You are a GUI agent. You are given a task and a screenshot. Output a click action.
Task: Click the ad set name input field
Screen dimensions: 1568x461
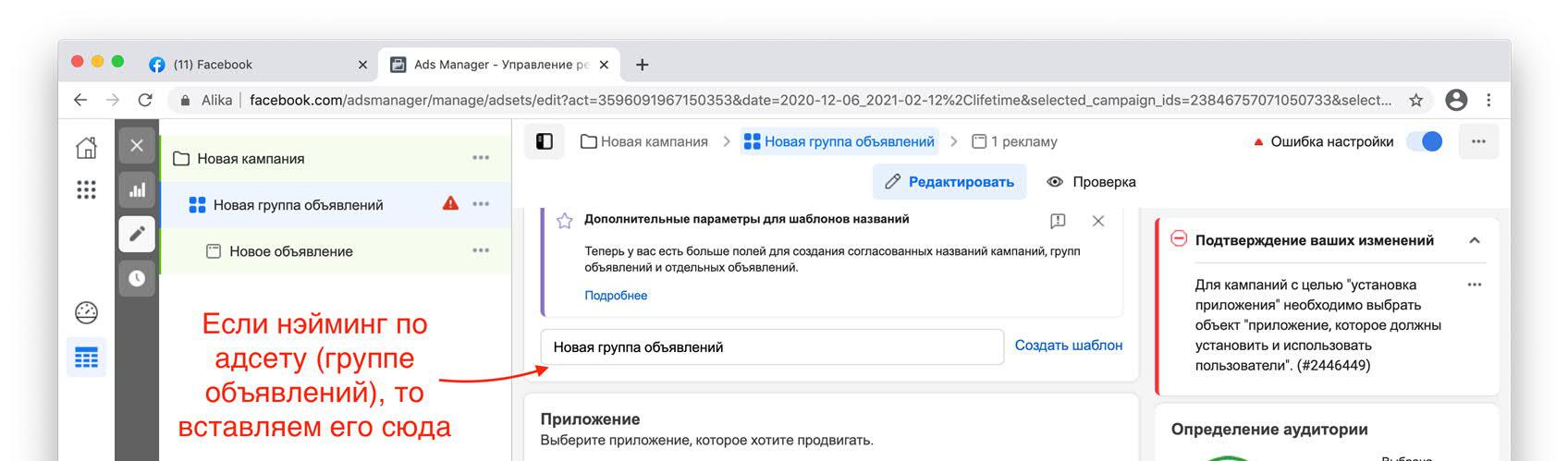coord(772,347)
